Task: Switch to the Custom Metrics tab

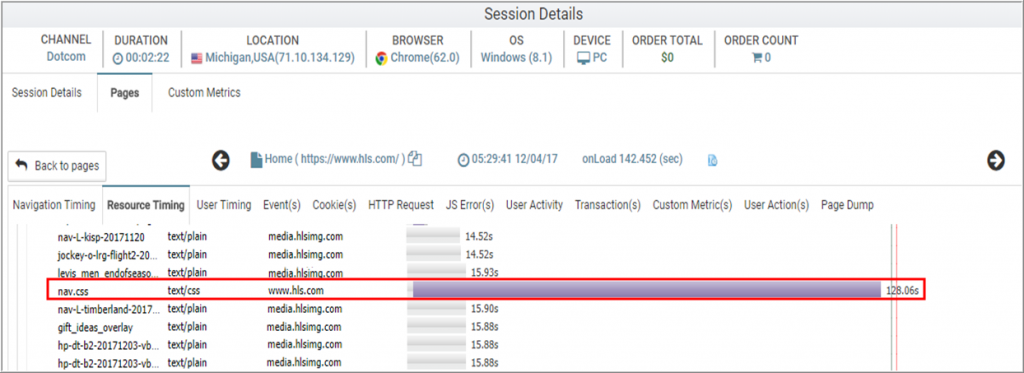Action: click(204, 93)
